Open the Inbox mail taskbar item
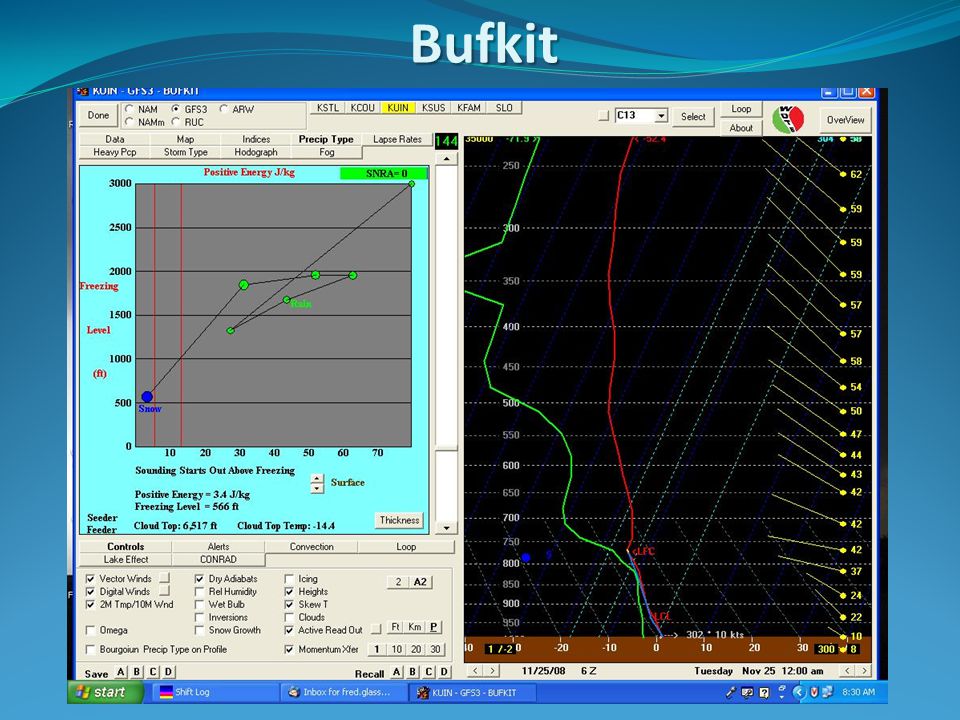The height and width of the screenshot is (720, 960). pyautogui.click(x=344, y=692)
